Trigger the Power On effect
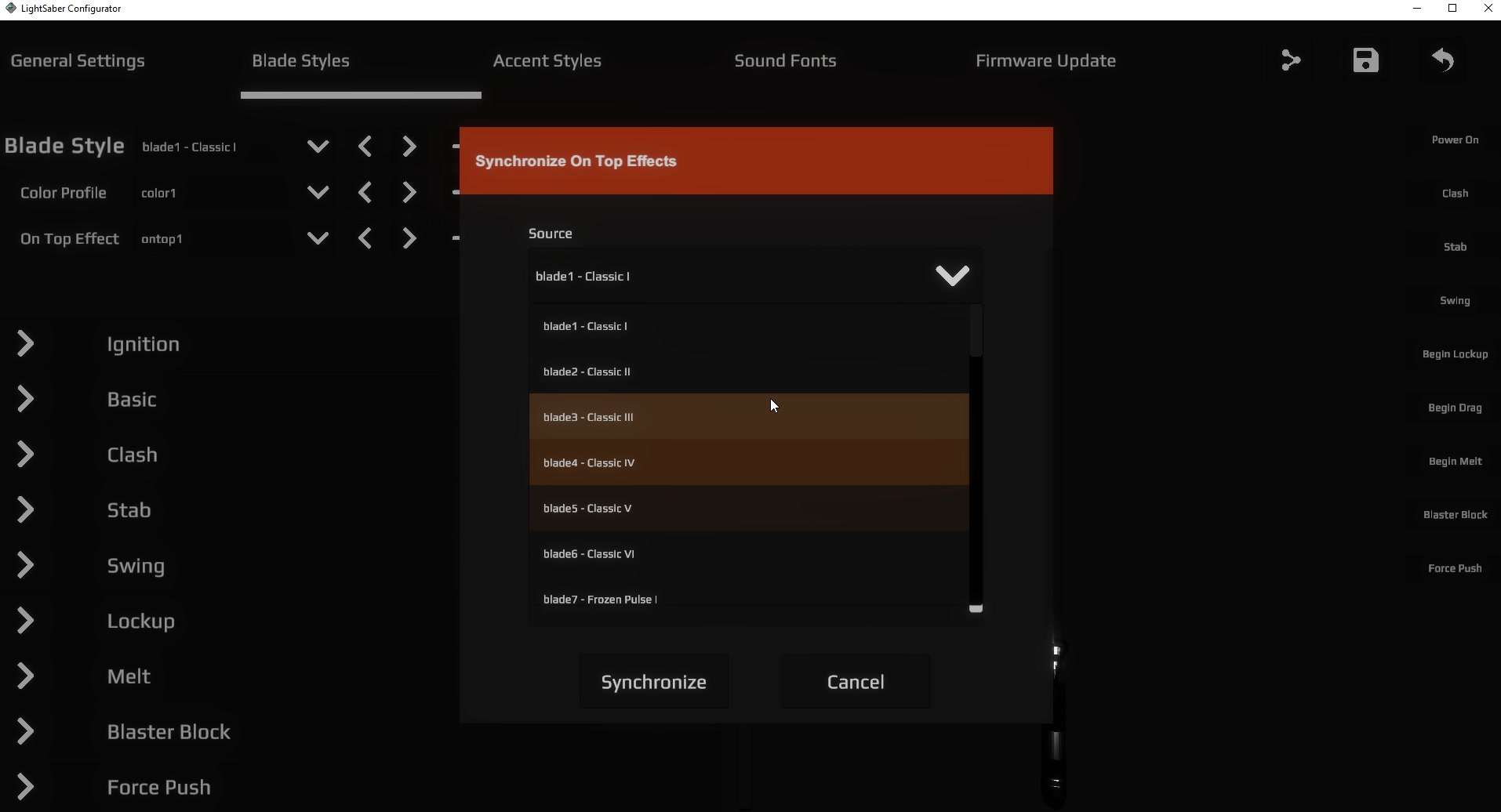Screen dimensions: 1501x812 [x=1455, y=140]
